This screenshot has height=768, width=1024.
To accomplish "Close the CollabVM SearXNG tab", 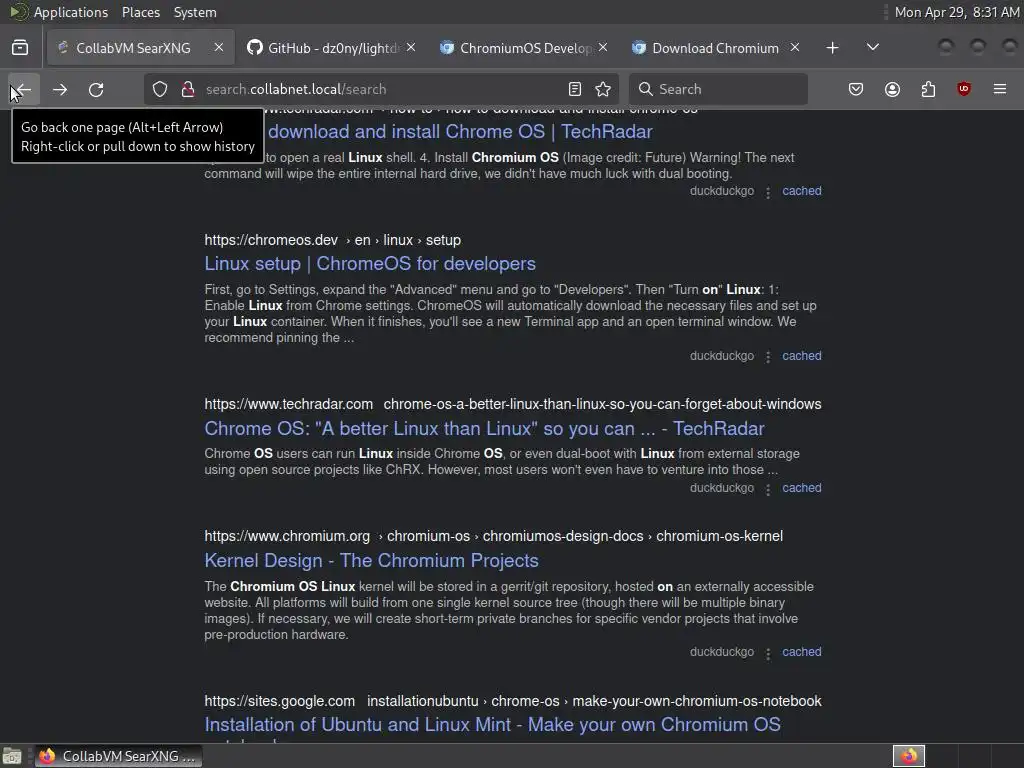I will pos(219,48).
